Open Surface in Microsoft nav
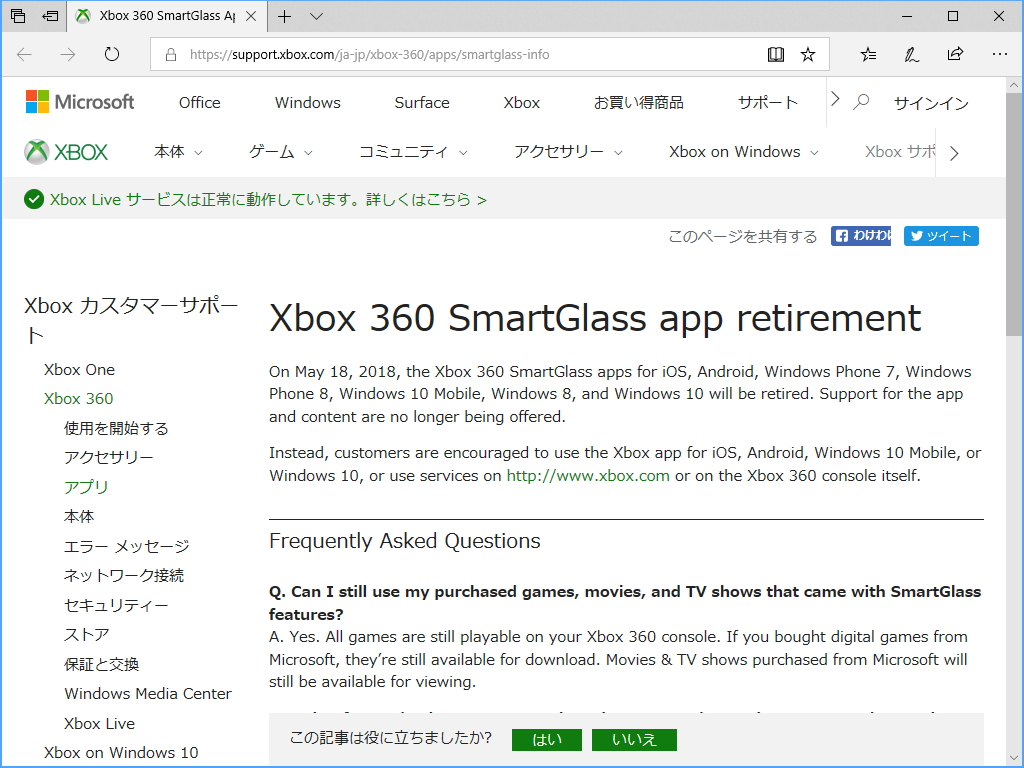The image size is (1024, 768). (422, 103)
